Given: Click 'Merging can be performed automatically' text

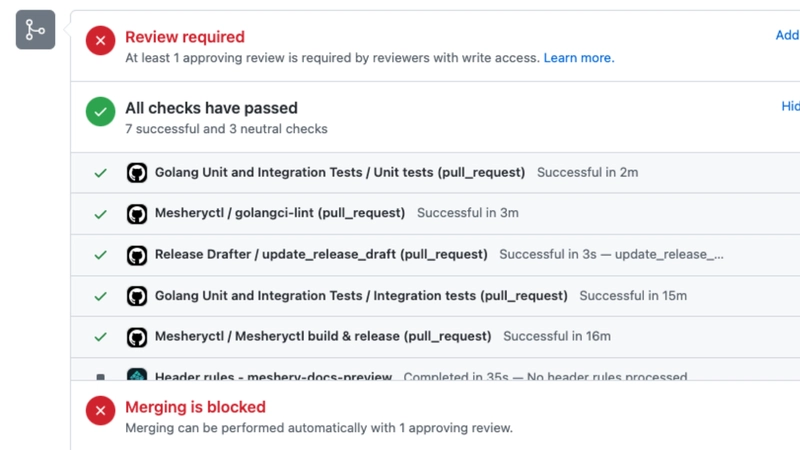Looking at the screenshot, I should tap(319, 428).
